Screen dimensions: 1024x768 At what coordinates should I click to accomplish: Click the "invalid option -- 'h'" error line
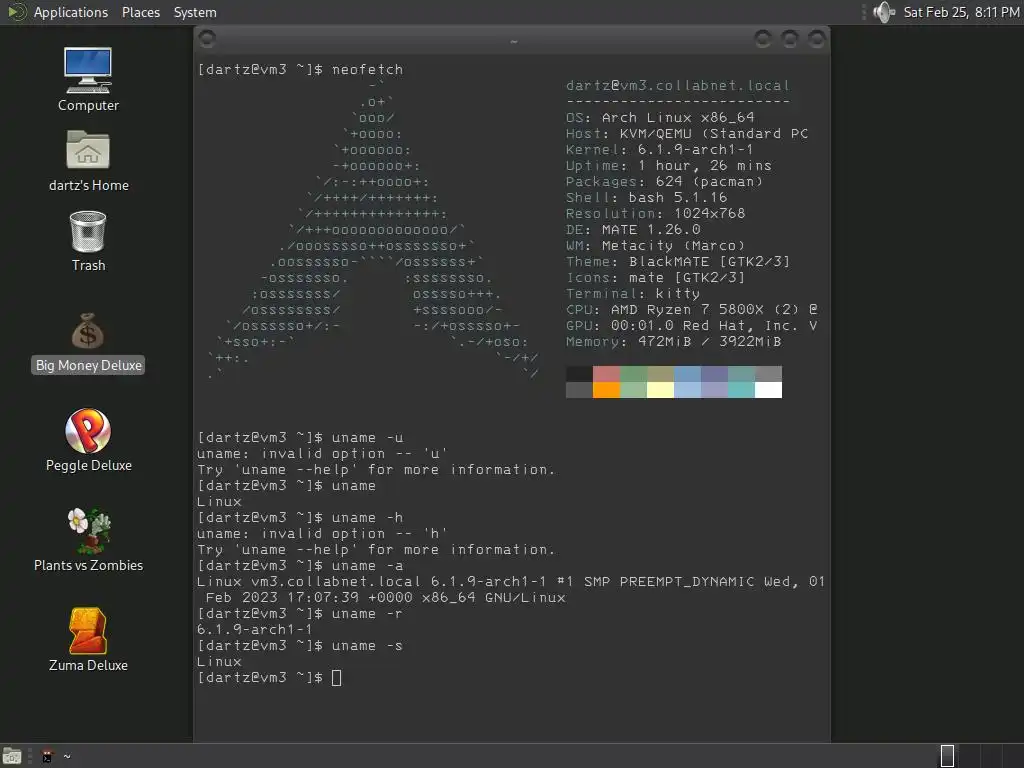pos(323,534)
